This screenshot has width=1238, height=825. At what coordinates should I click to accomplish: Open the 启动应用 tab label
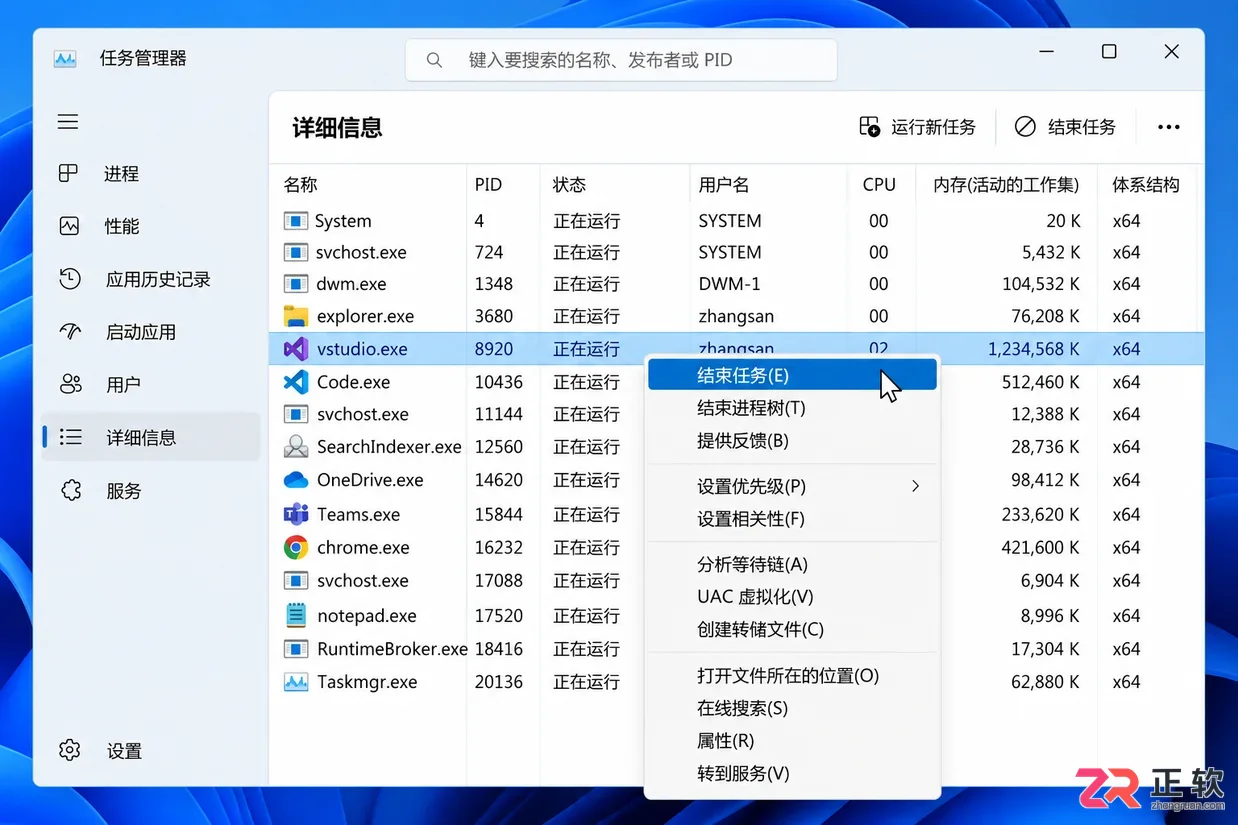tap(141, 332)
